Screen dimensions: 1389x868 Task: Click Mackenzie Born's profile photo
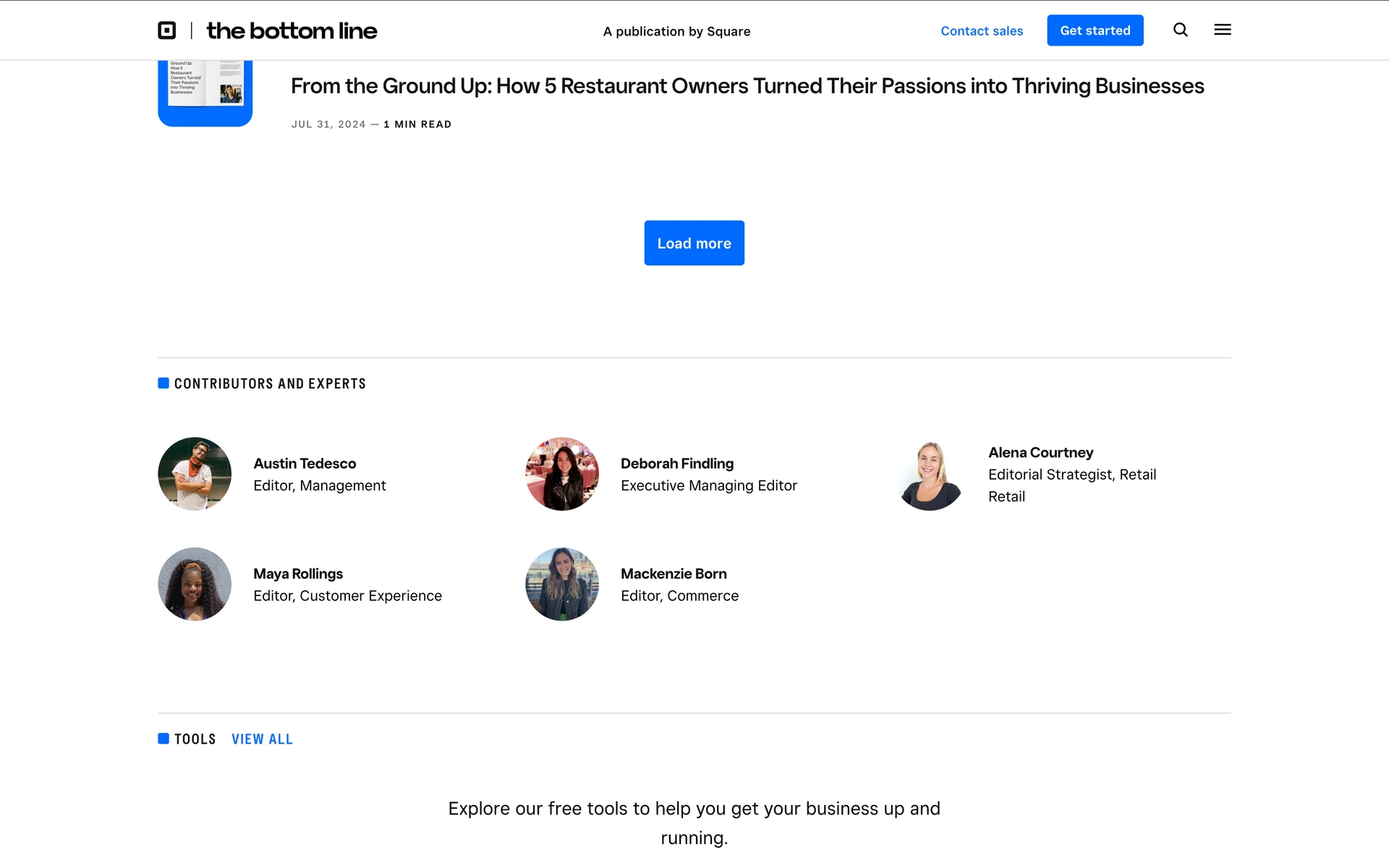(x=562, y=584)
